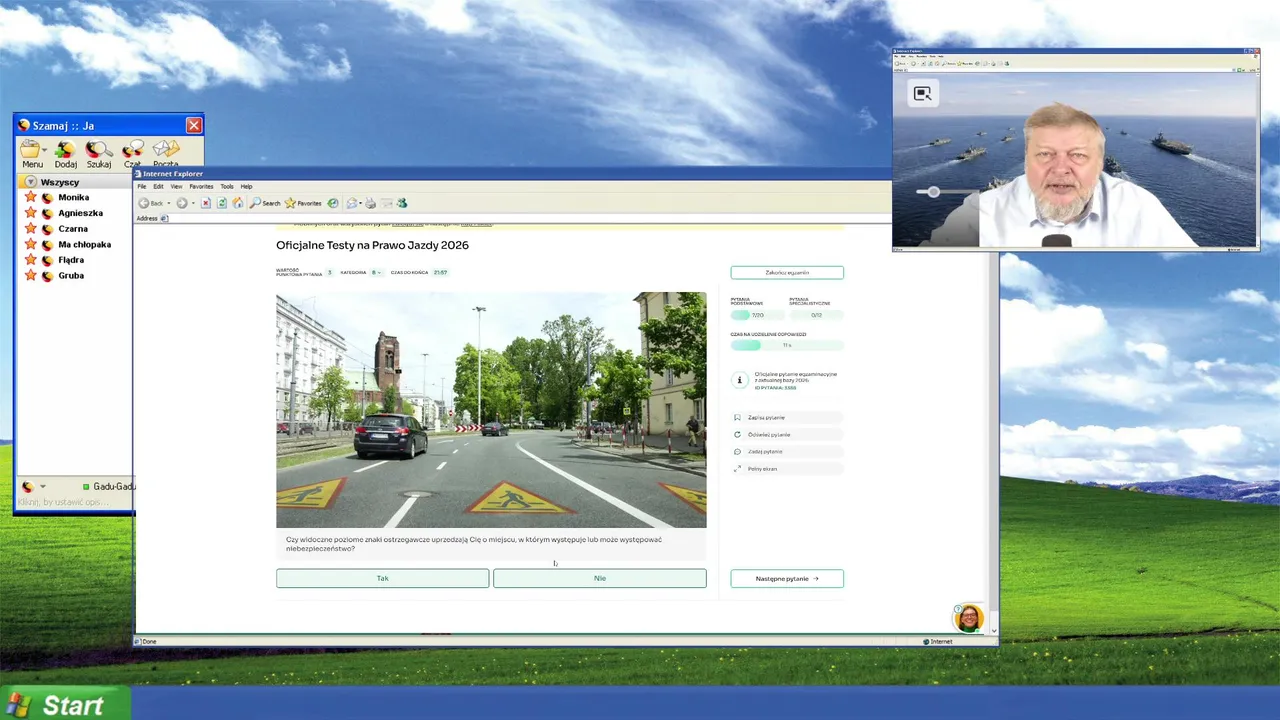This screenshot has height=720, width=1280.
Task: Click the Address bar input field
Action: tap(528, 218)
